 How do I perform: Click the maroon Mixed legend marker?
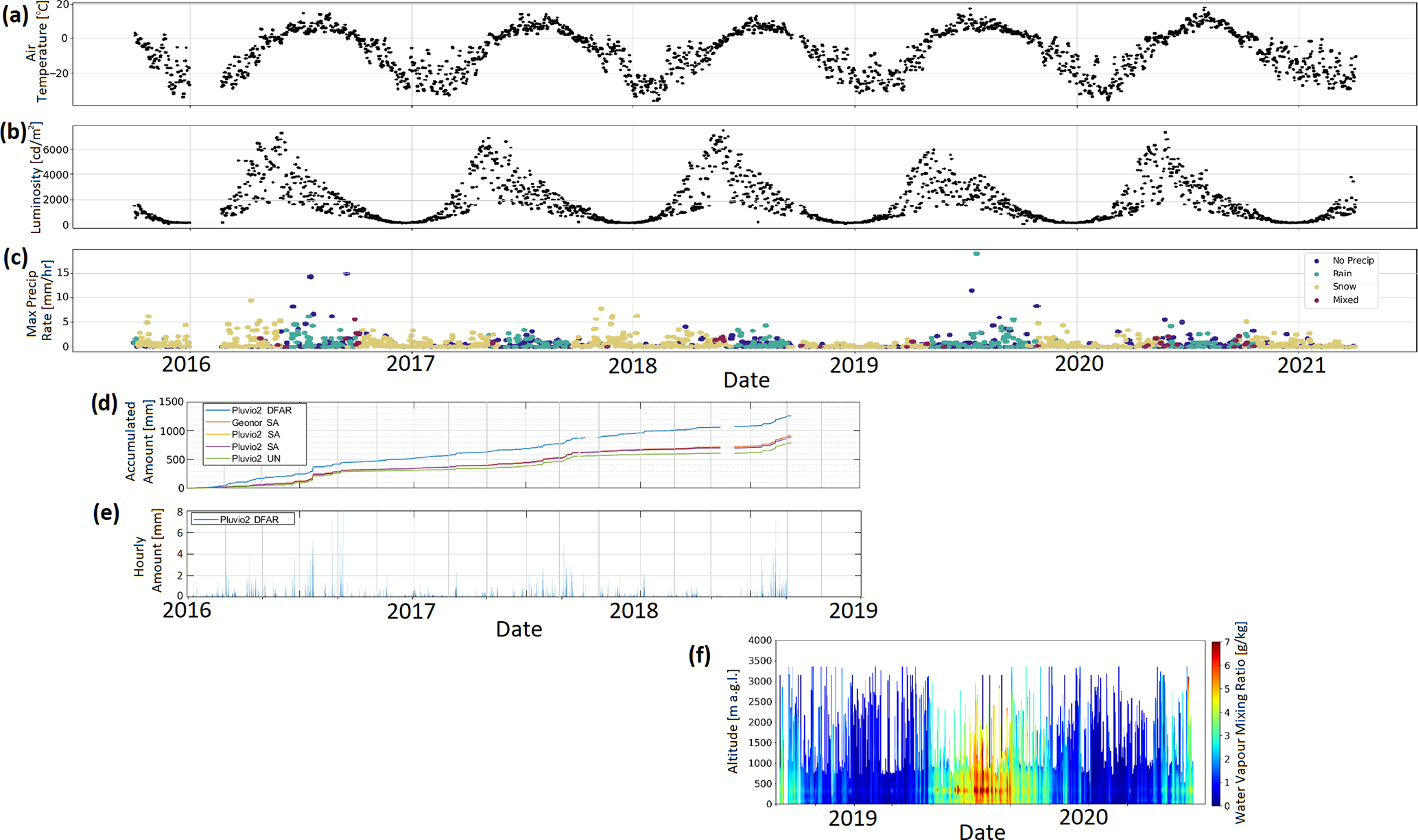point(1316,300)
